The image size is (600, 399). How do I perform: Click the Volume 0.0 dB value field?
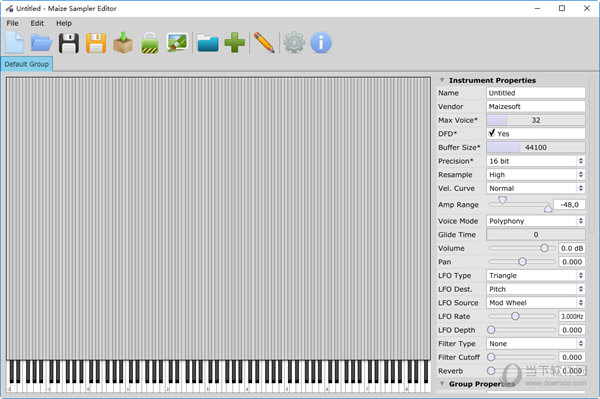point(572,248)
